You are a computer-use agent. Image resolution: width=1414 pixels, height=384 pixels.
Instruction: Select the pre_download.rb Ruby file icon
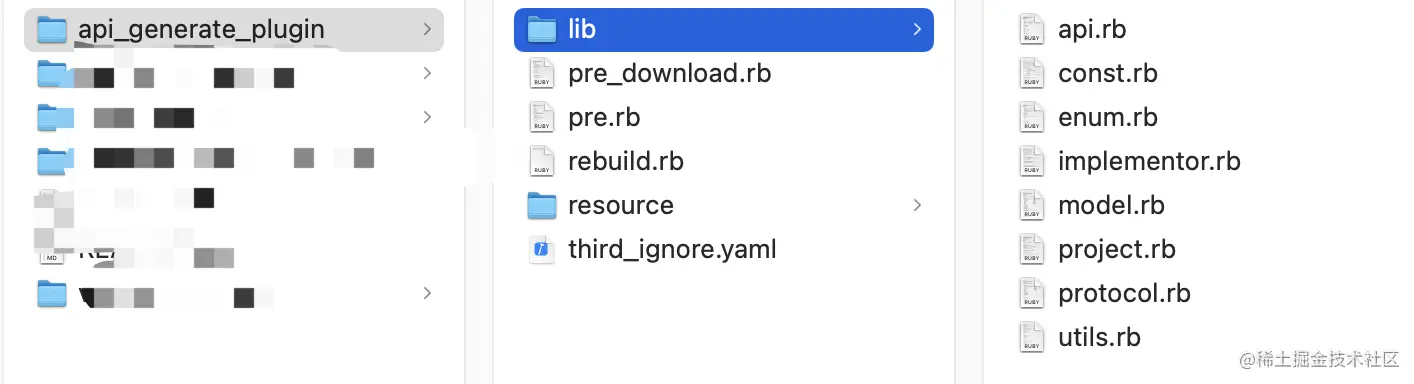coord(541,74)
